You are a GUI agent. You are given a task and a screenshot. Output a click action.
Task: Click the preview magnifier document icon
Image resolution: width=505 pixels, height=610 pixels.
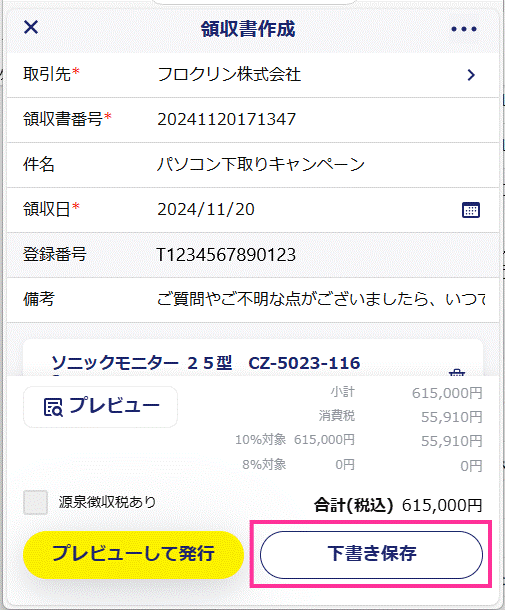53,407
